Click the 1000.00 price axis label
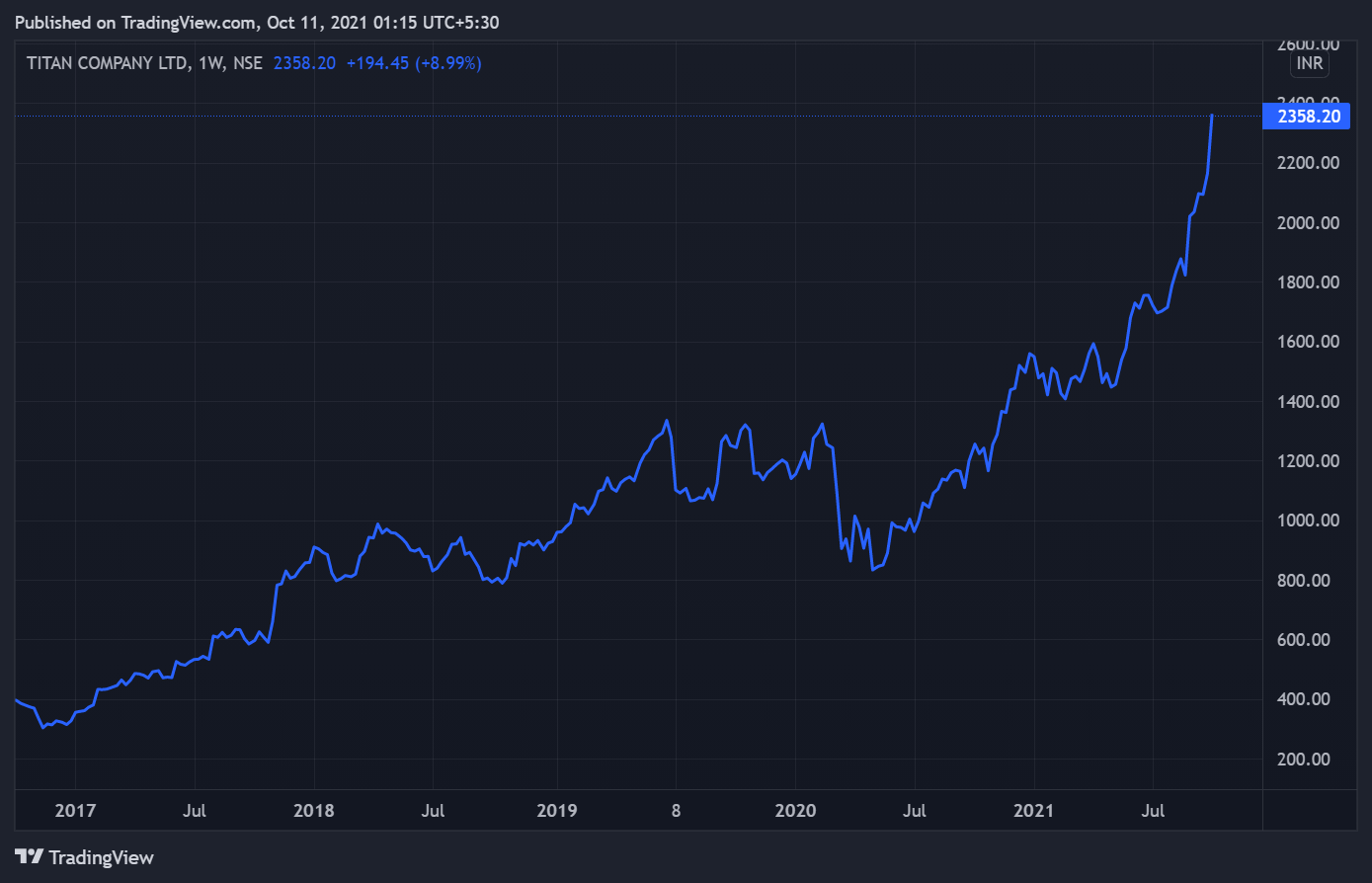 (1308, 521)
